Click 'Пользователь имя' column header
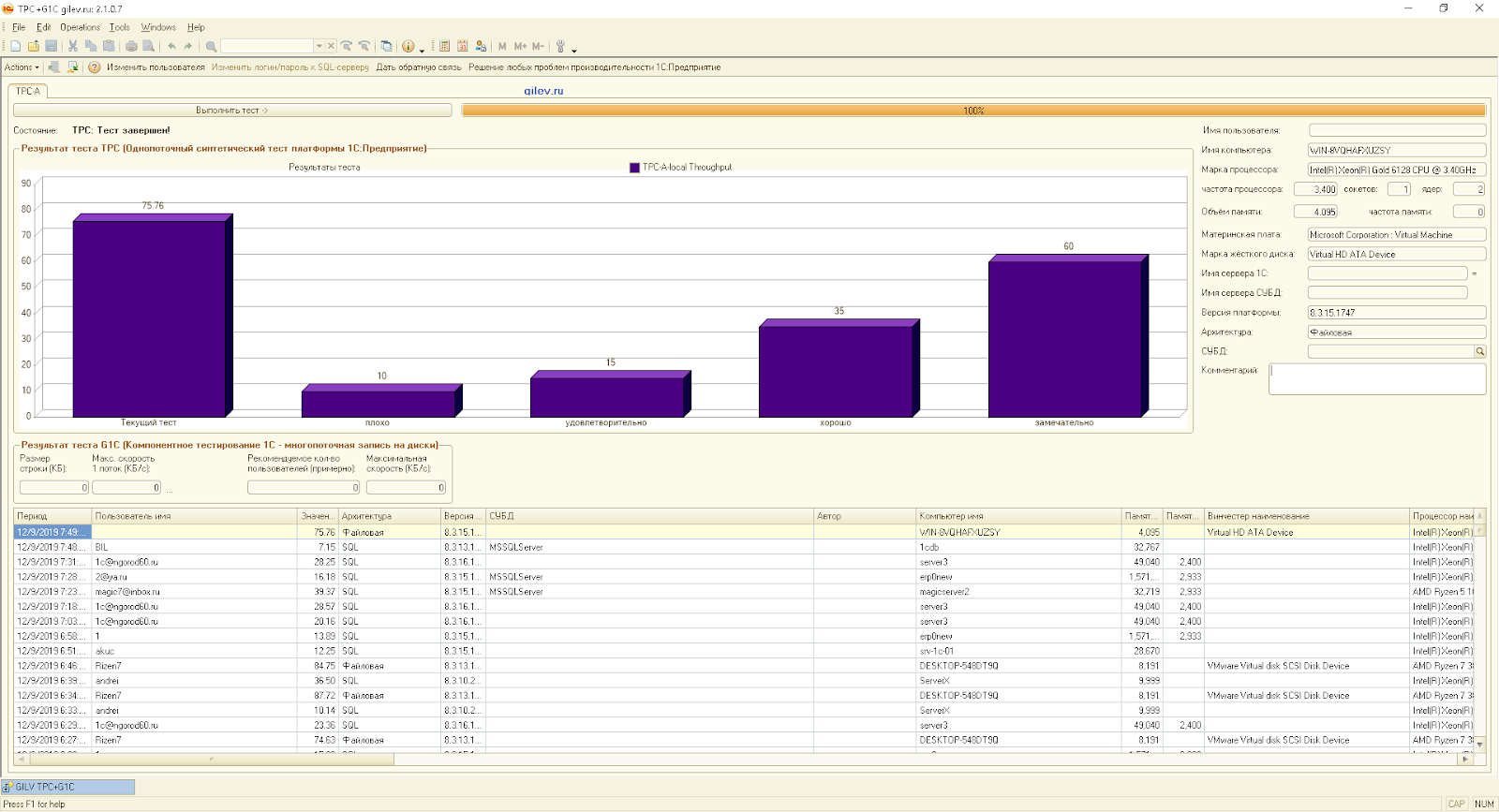Image resolution: width=1499 pixels, height=812 pixels. [x=195, y=516]
